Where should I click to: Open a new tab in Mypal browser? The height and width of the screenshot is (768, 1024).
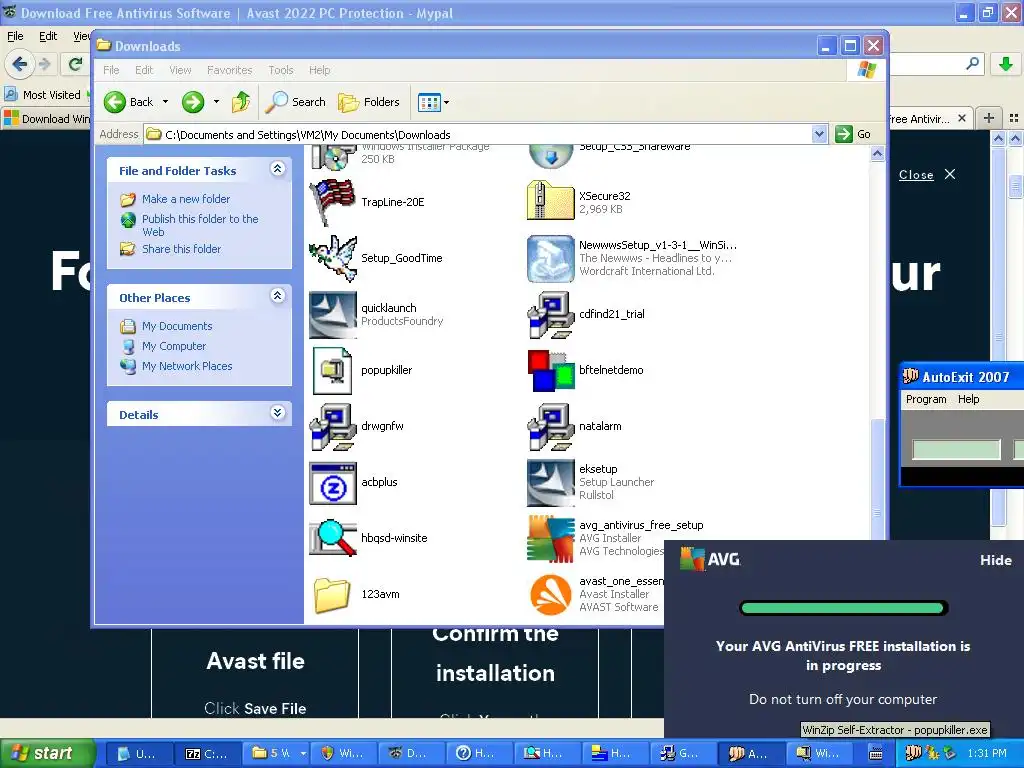(x=989, y=118)
